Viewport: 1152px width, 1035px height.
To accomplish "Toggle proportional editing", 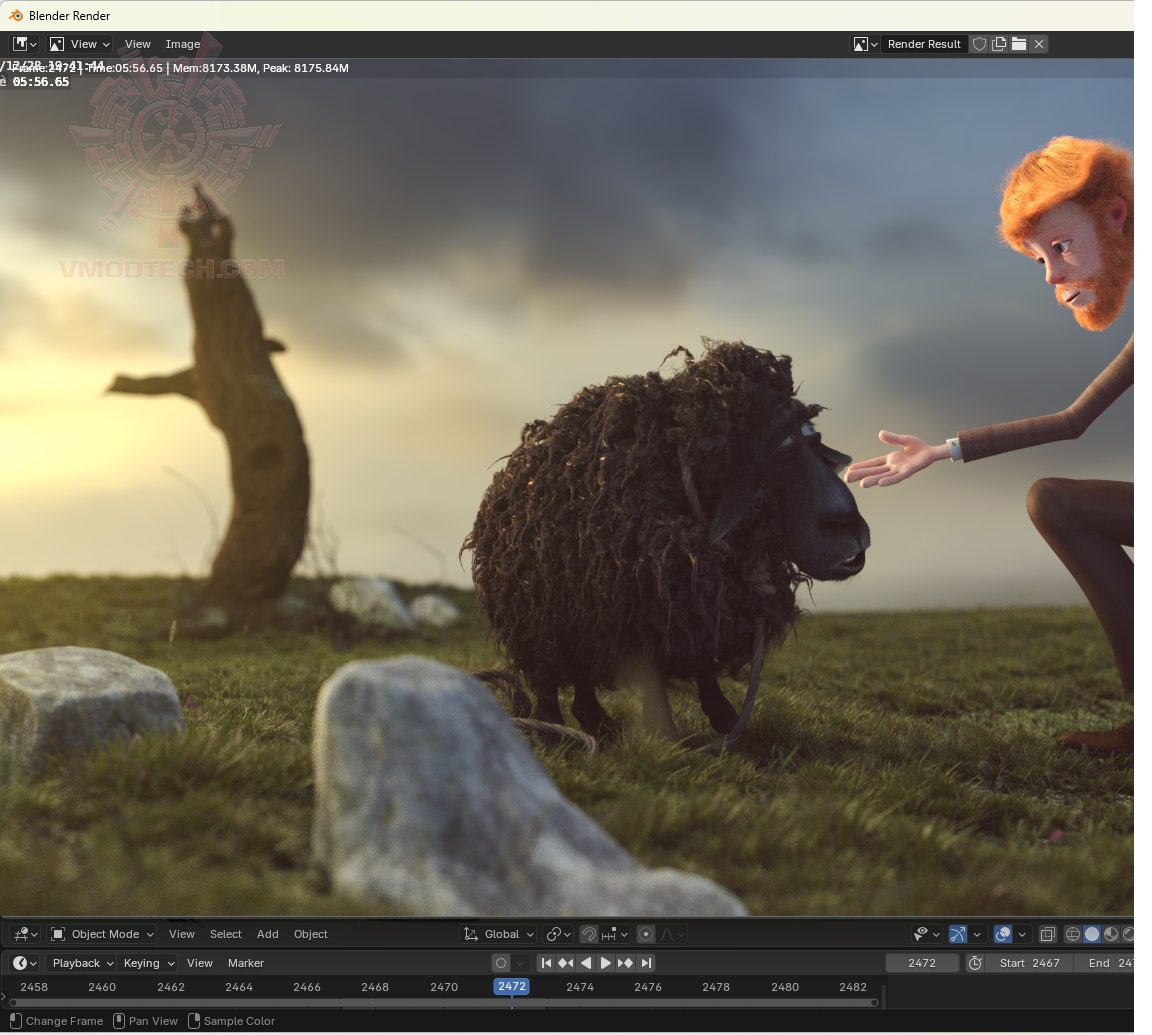I will click(646, 934).
